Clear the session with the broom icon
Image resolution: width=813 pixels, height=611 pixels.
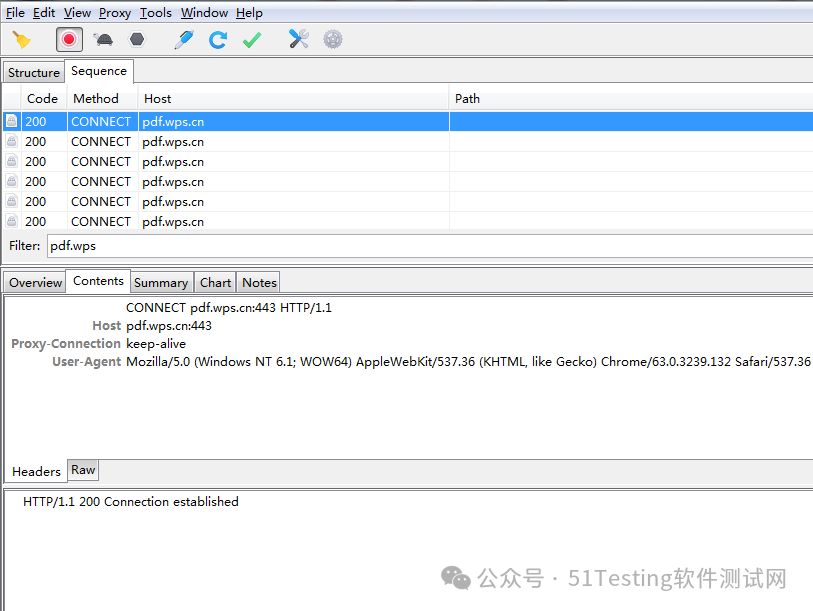point(21,39)
